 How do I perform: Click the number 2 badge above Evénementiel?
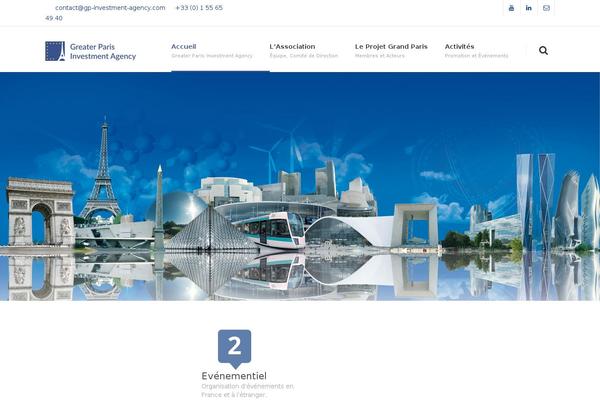235,348
